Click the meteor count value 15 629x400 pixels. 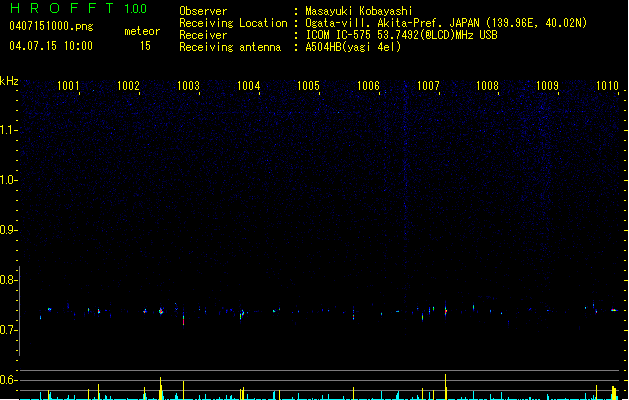pyautogui.click(x=145, y=46)
